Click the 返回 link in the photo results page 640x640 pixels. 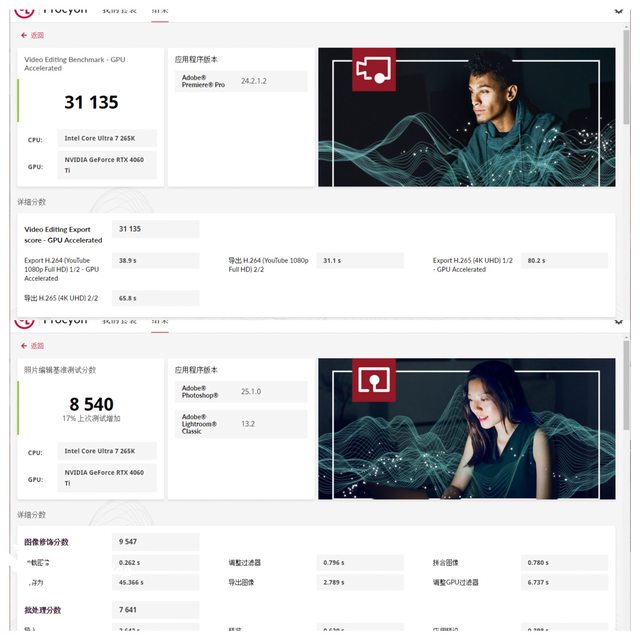37,346
